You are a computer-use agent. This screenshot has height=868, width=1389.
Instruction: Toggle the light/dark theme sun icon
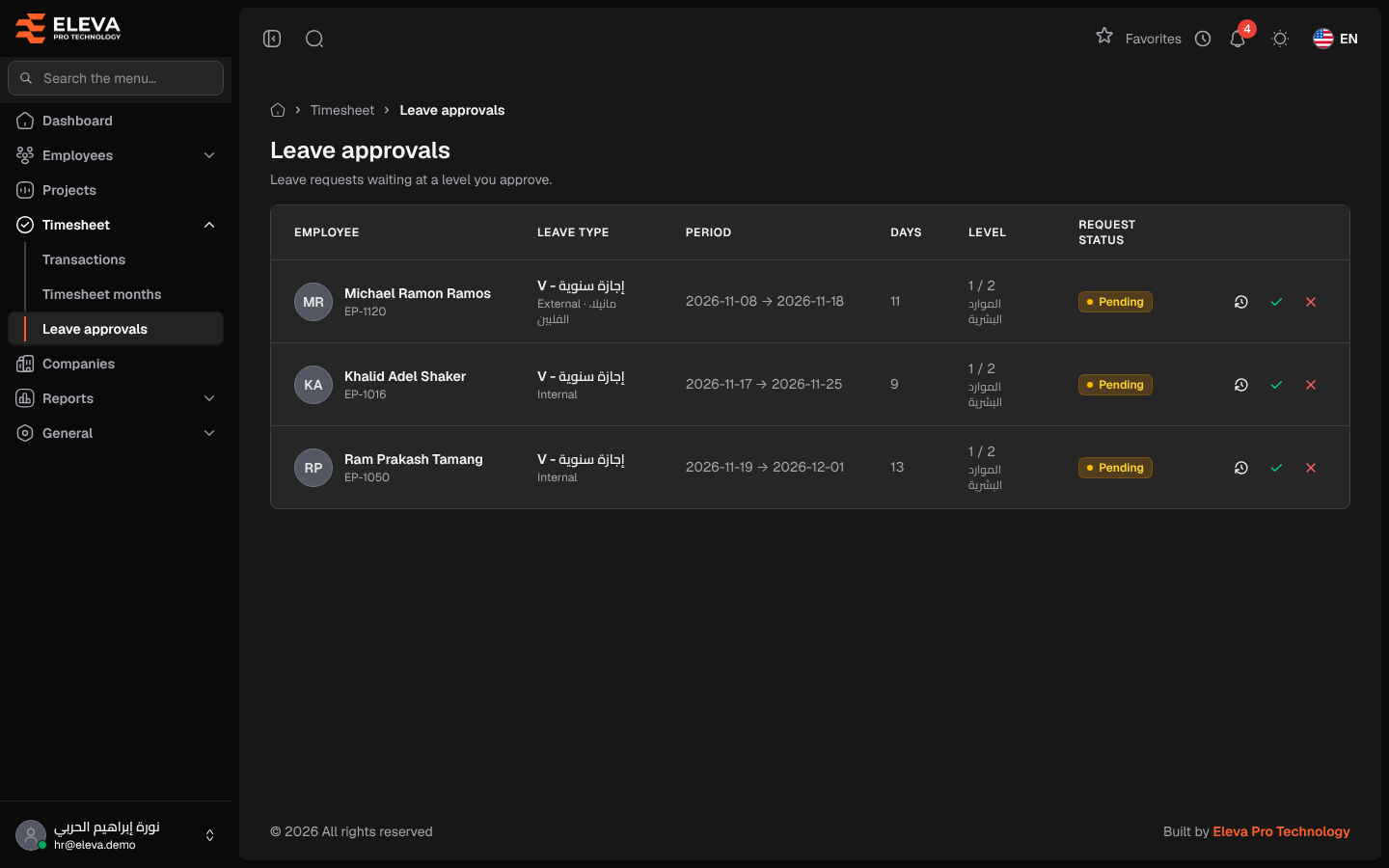coord(1280,39)
